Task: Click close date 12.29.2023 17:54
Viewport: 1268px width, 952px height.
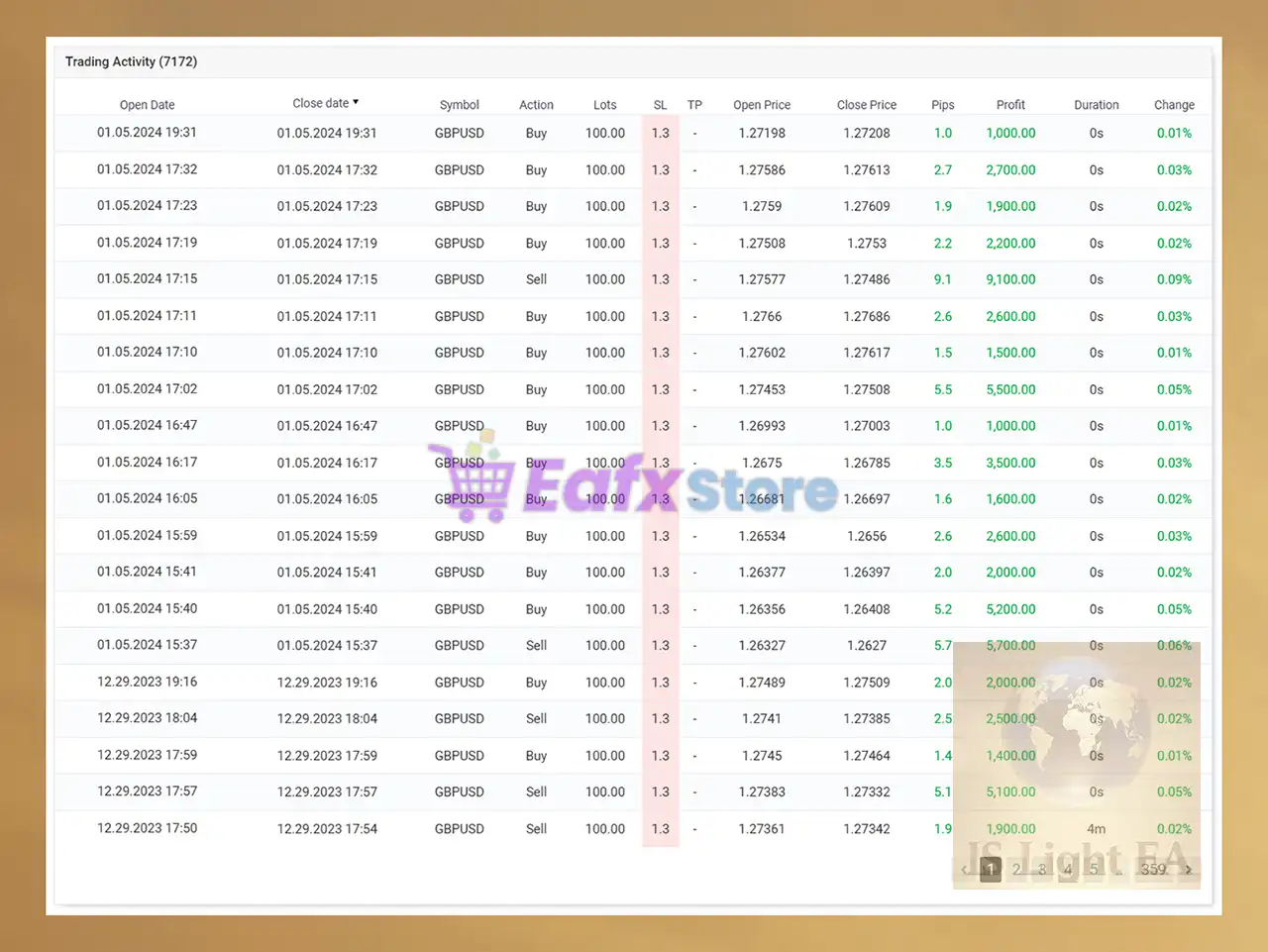Action: pos(327,829)
